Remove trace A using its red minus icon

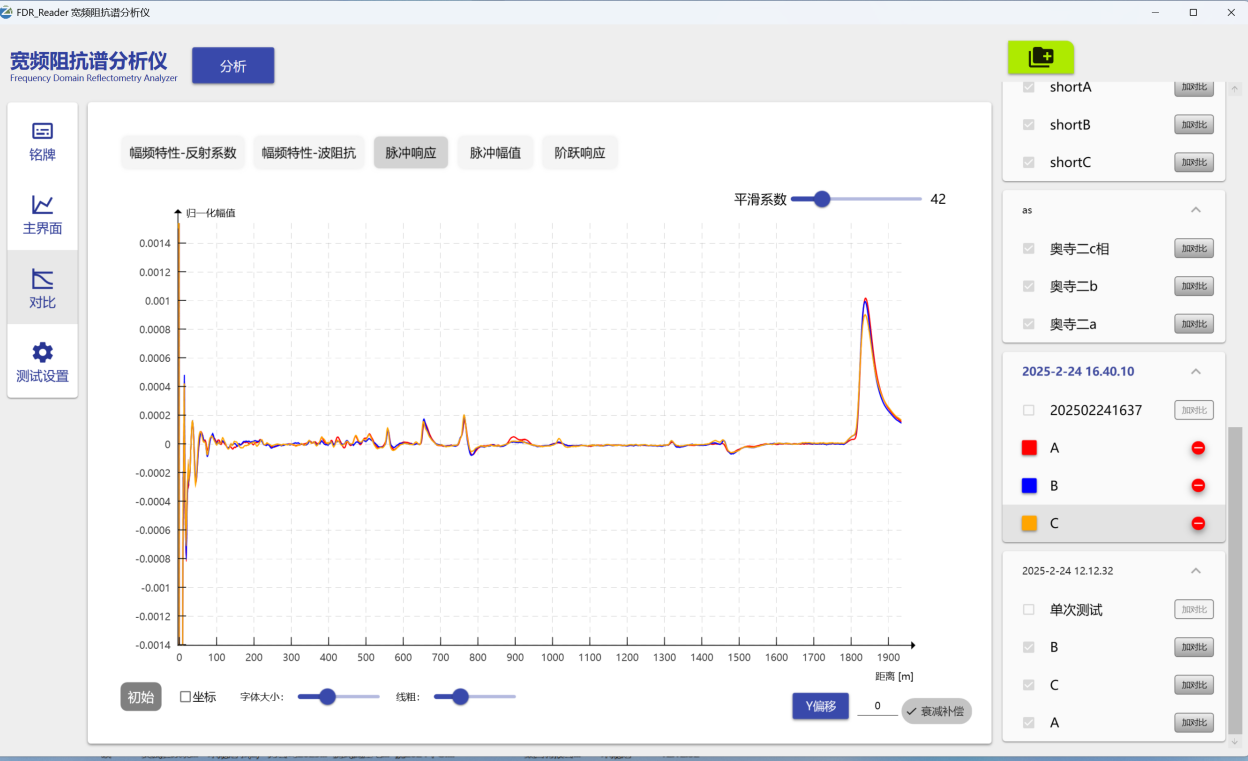[1196, 448]
